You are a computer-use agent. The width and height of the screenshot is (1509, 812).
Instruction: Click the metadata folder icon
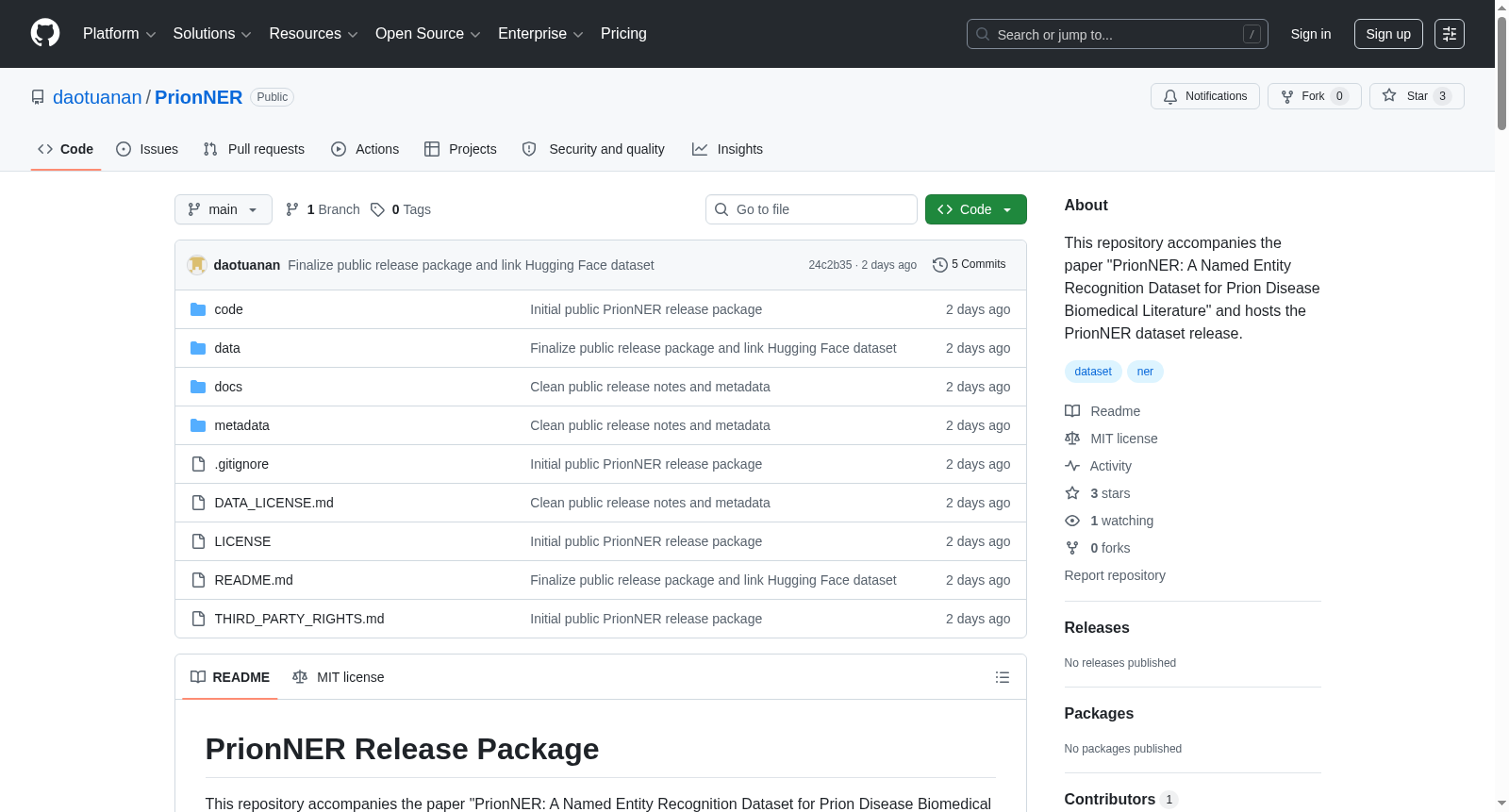click(x=198, y=425)
